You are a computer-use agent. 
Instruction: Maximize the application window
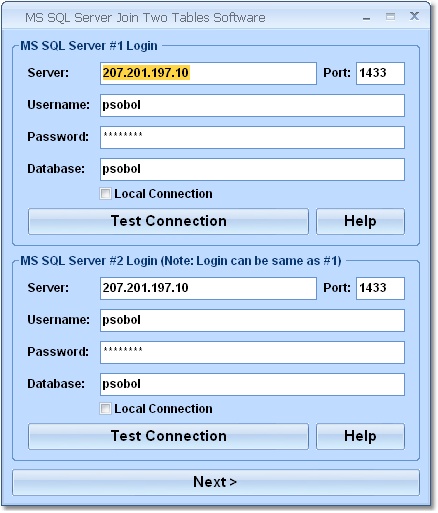pos(390,17)
